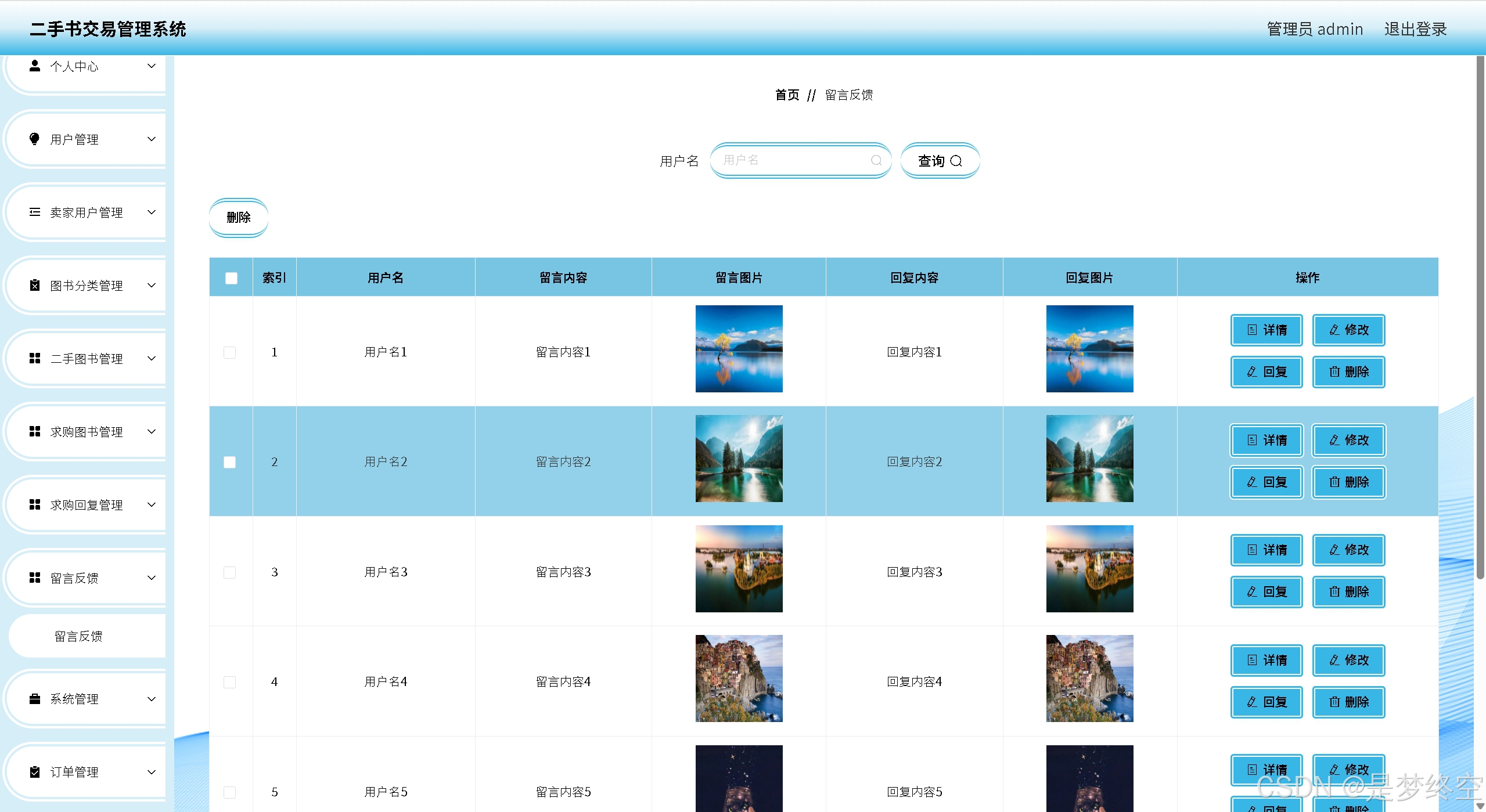Open the 用户管理 menu label
Screen dimensions: 1486x812
(x=74, y=139)
